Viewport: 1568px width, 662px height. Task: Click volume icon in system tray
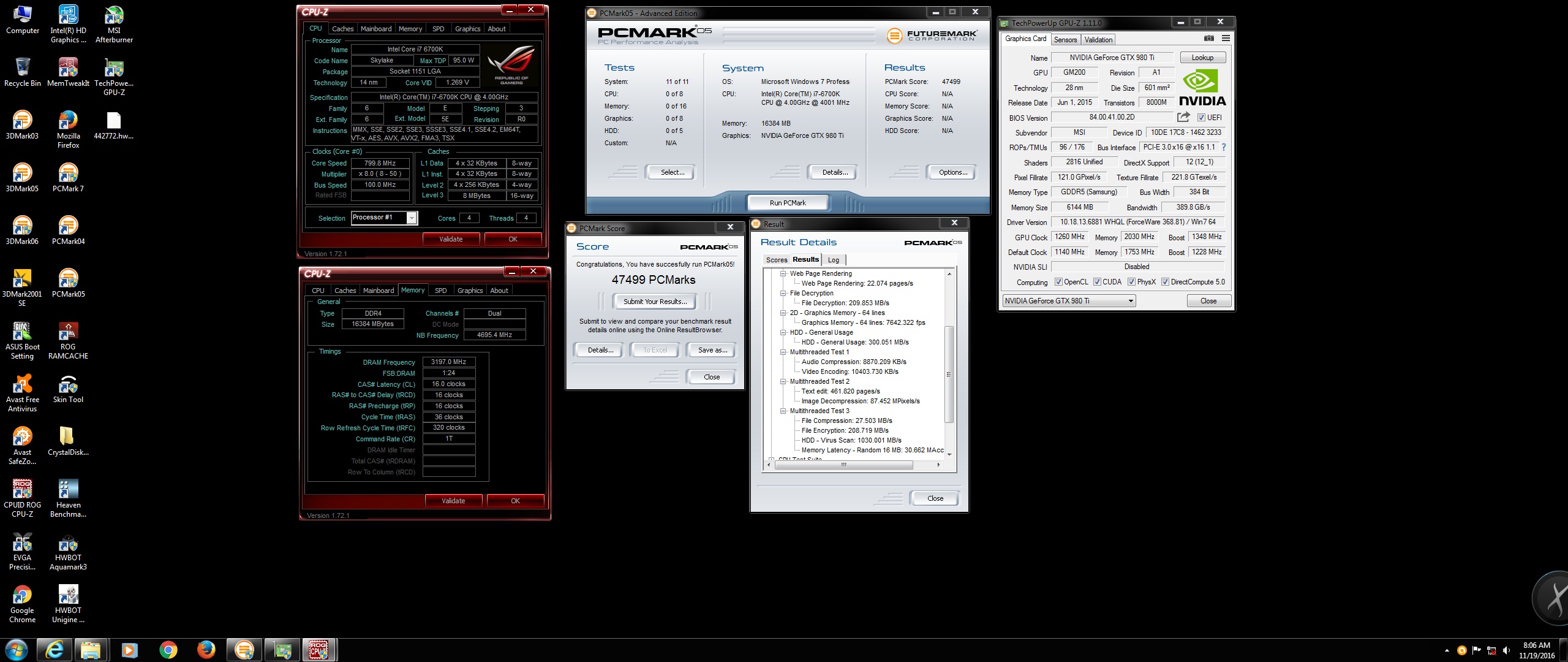click(x=1506, y=650)
